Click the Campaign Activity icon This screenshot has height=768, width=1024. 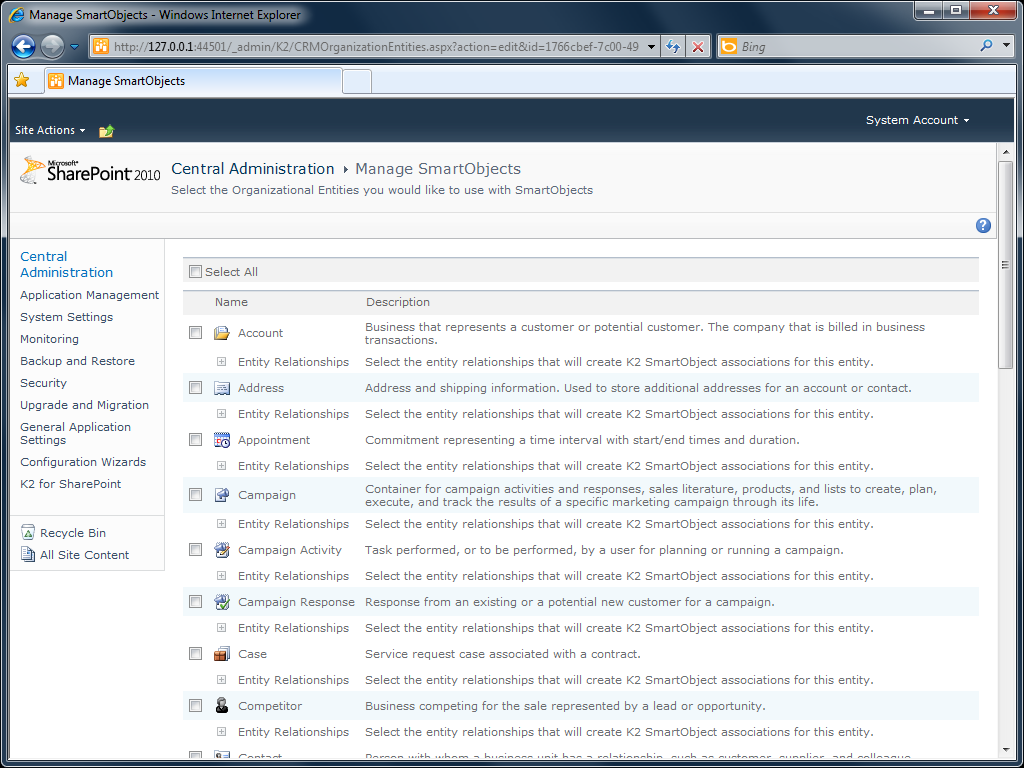pyautogui.click(x=222, y=550)
